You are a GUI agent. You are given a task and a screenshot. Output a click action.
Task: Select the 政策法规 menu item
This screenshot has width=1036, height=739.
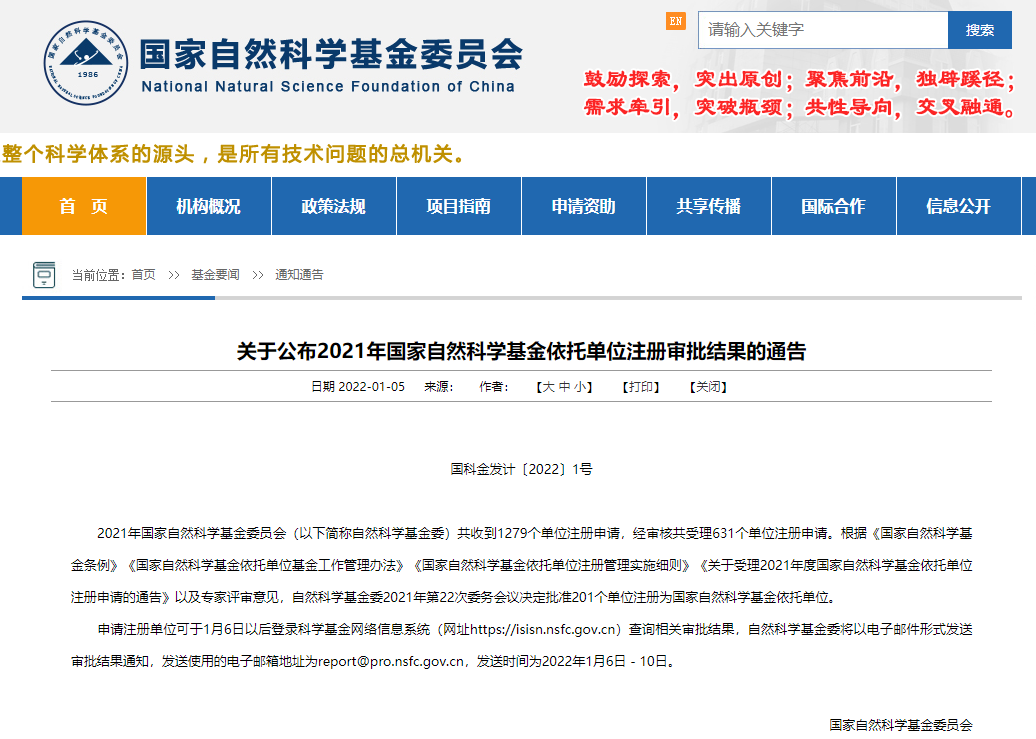pyautogui.click(x=333, y=206)
